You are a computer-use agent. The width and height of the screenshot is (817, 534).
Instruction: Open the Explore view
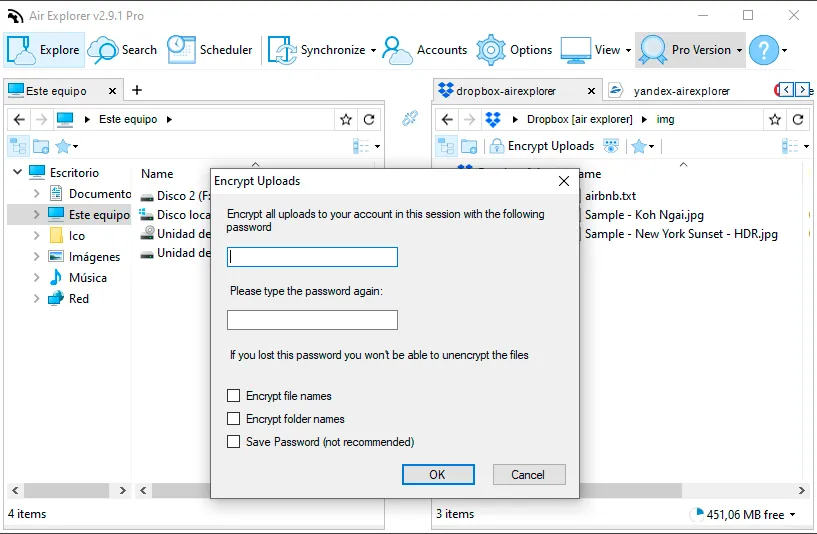click(44, 50)
